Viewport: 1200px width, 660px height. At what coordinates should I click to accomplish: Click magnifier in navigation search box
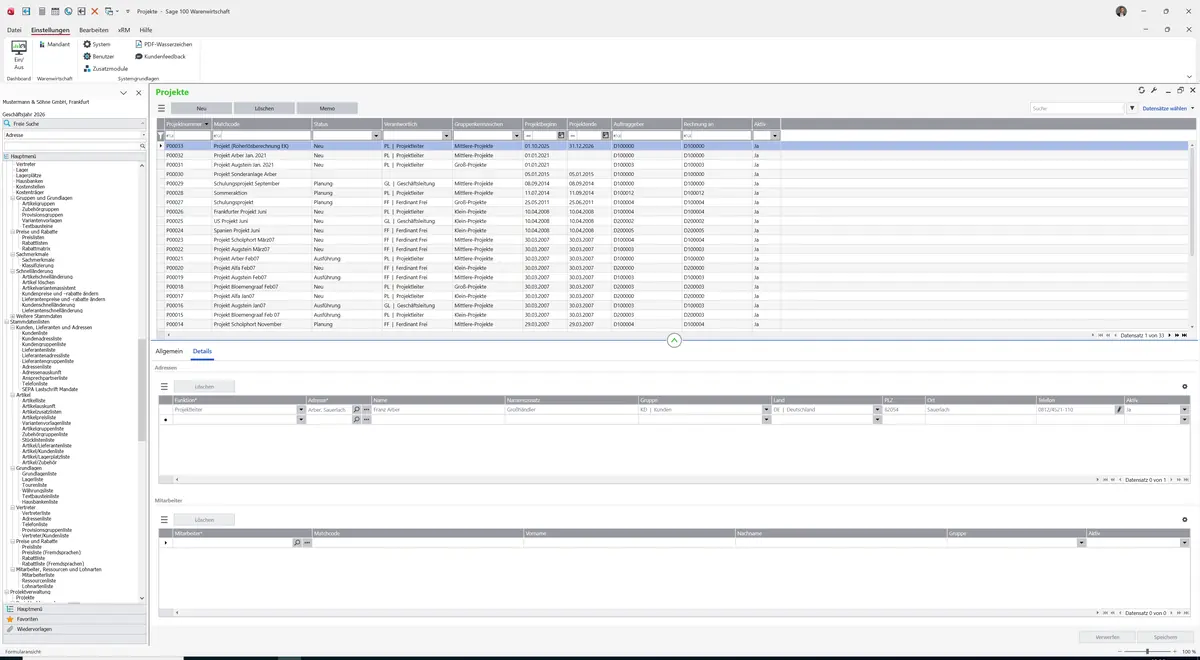tap(142, 146)
